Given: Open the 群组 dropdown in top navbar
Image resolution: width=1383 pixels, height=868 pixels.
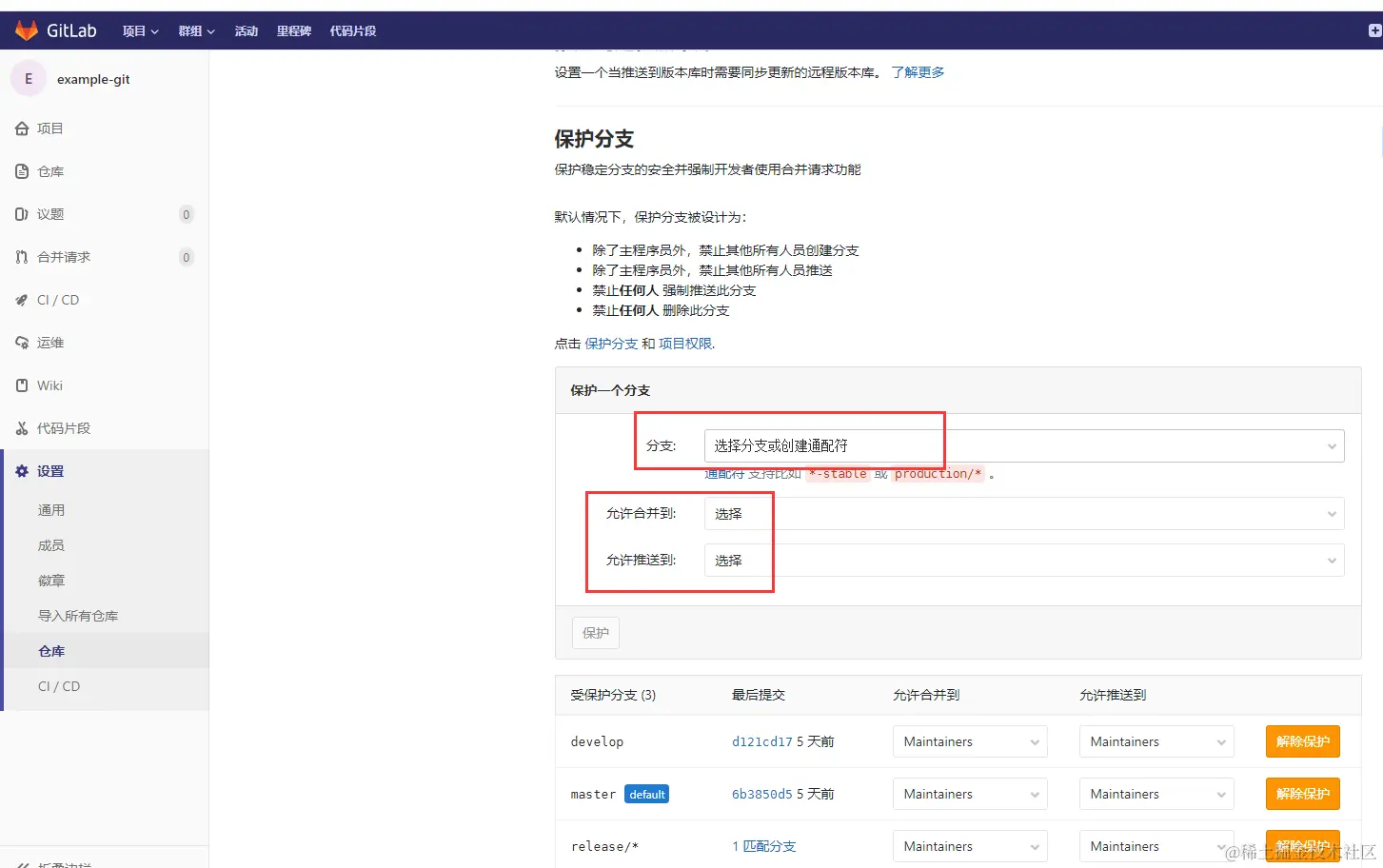Looking at the screenshot, I should [197, 31].
